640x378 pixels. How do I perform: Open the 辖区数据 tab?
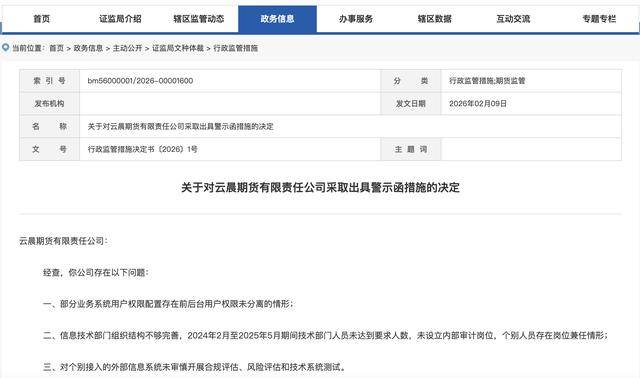point(435,19)
